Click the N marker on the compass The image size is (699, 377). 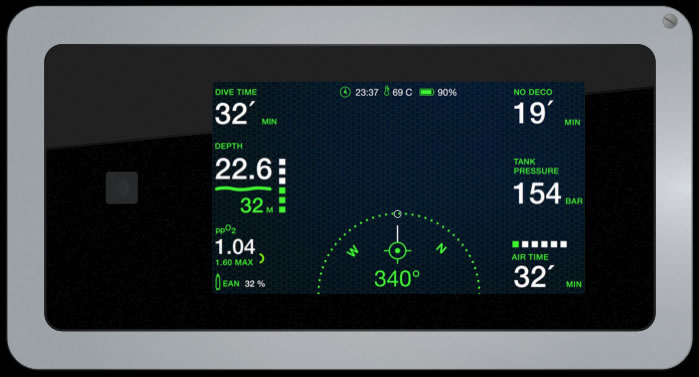coord(441,248)
